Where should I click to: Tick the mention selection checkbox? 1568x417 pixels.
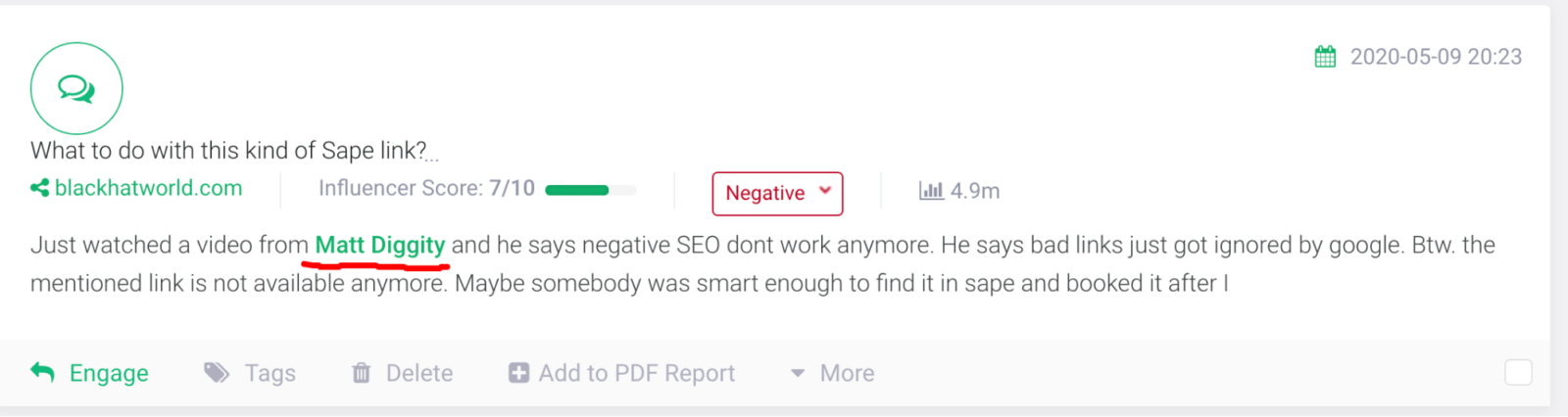[1518, 372]
